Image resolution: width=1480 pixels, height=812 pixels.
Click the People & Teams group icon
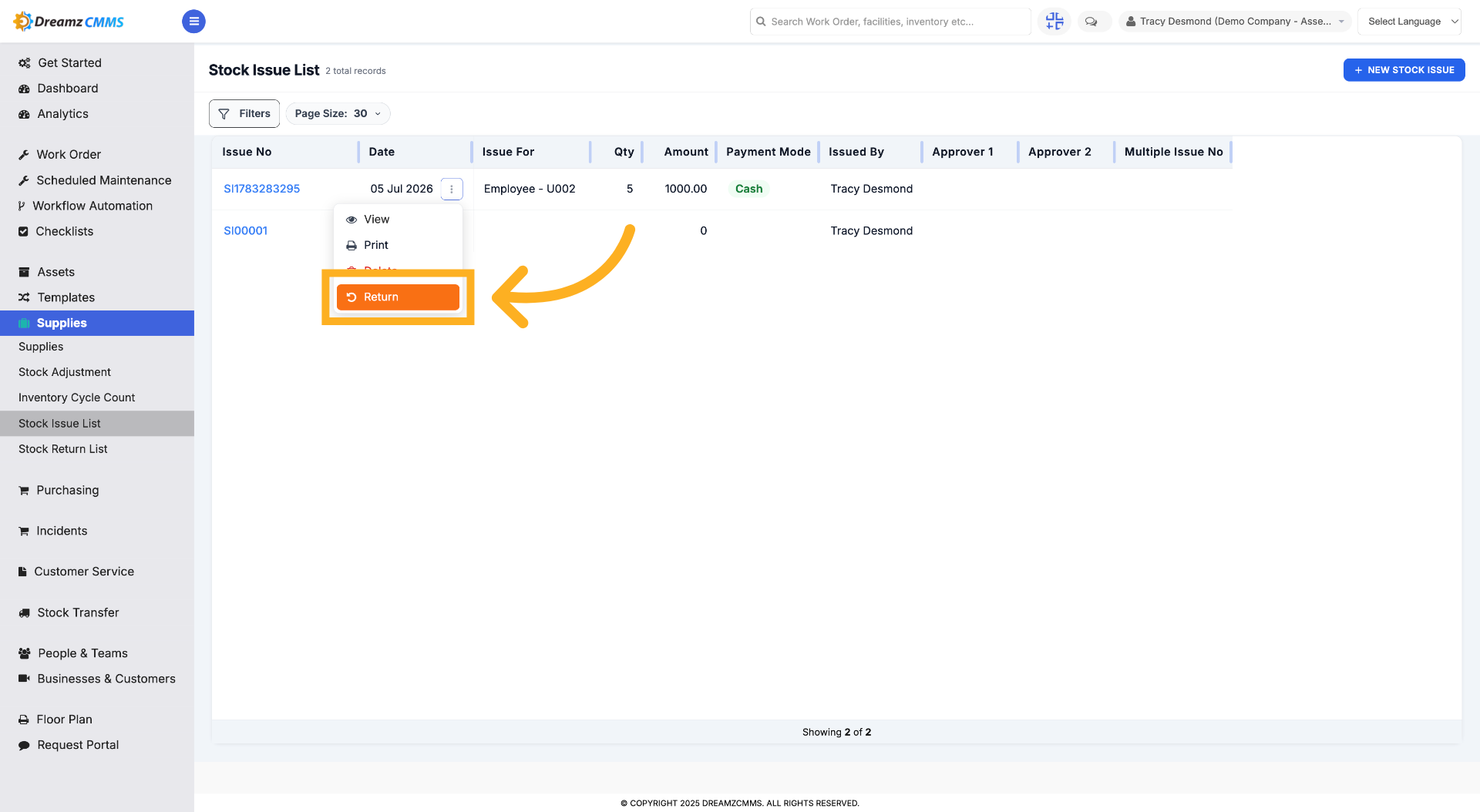point(25,653)
